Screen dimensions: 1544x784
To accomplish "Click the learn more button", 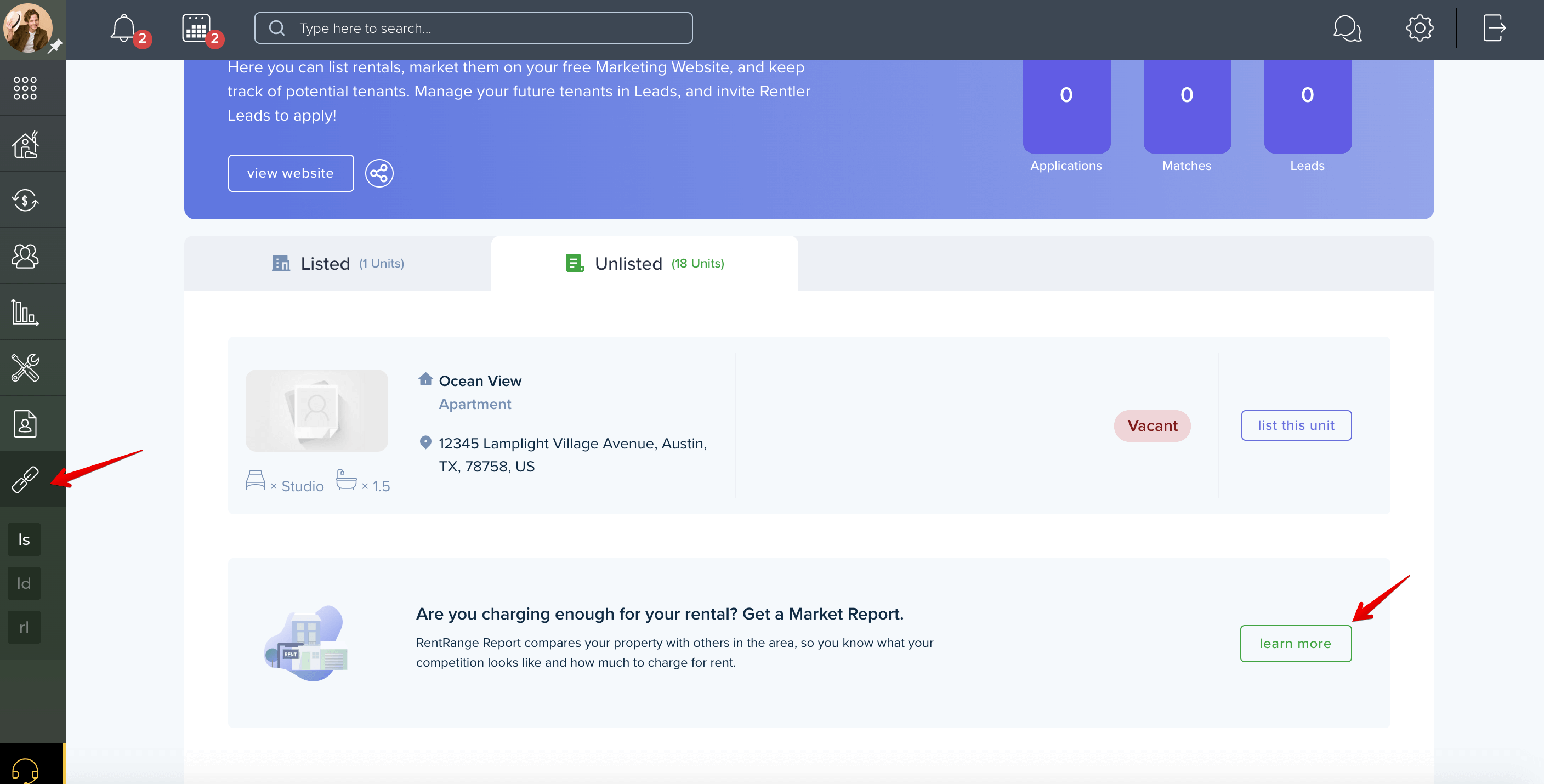I will (1295, 644).
